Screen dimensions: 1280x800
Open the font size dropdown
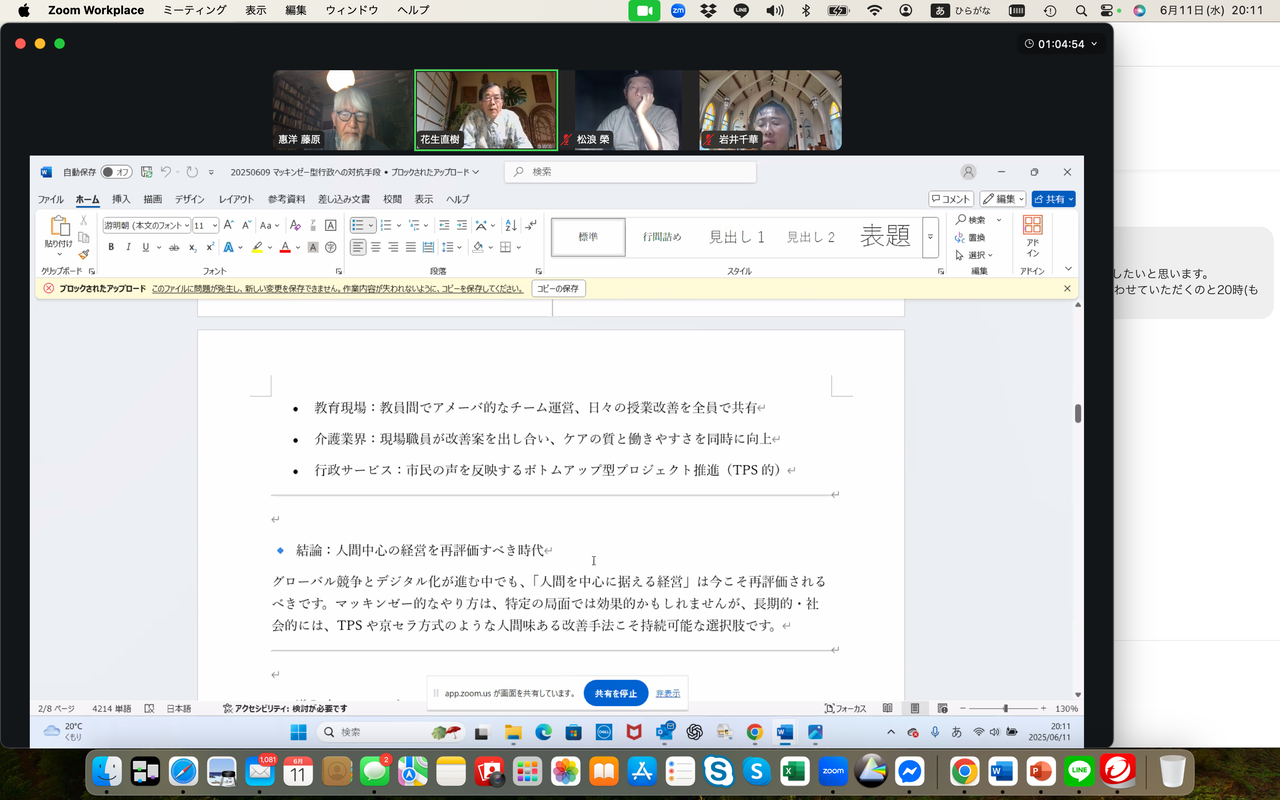click(205, 225)
